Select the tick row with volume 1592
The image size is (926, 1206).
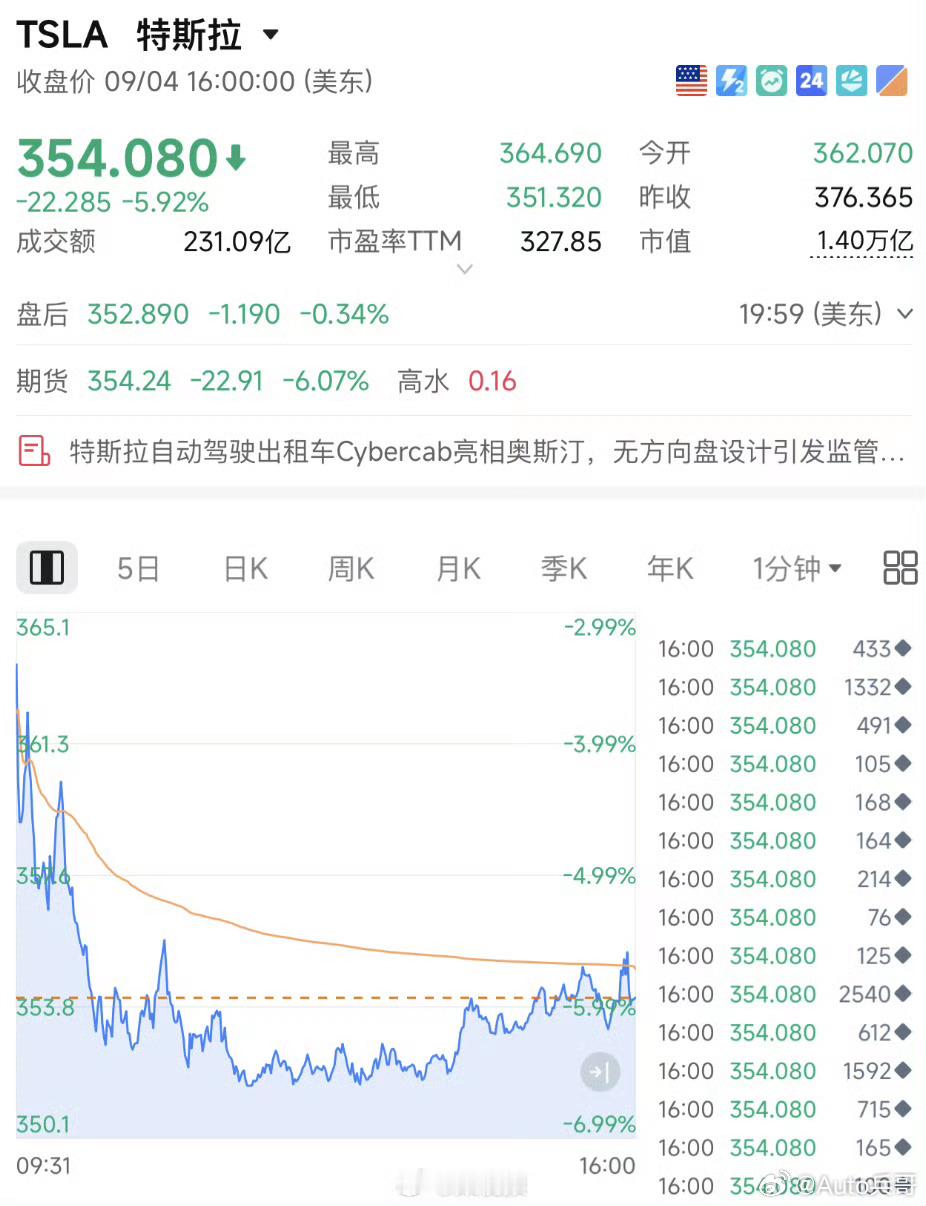[784, 1071]
